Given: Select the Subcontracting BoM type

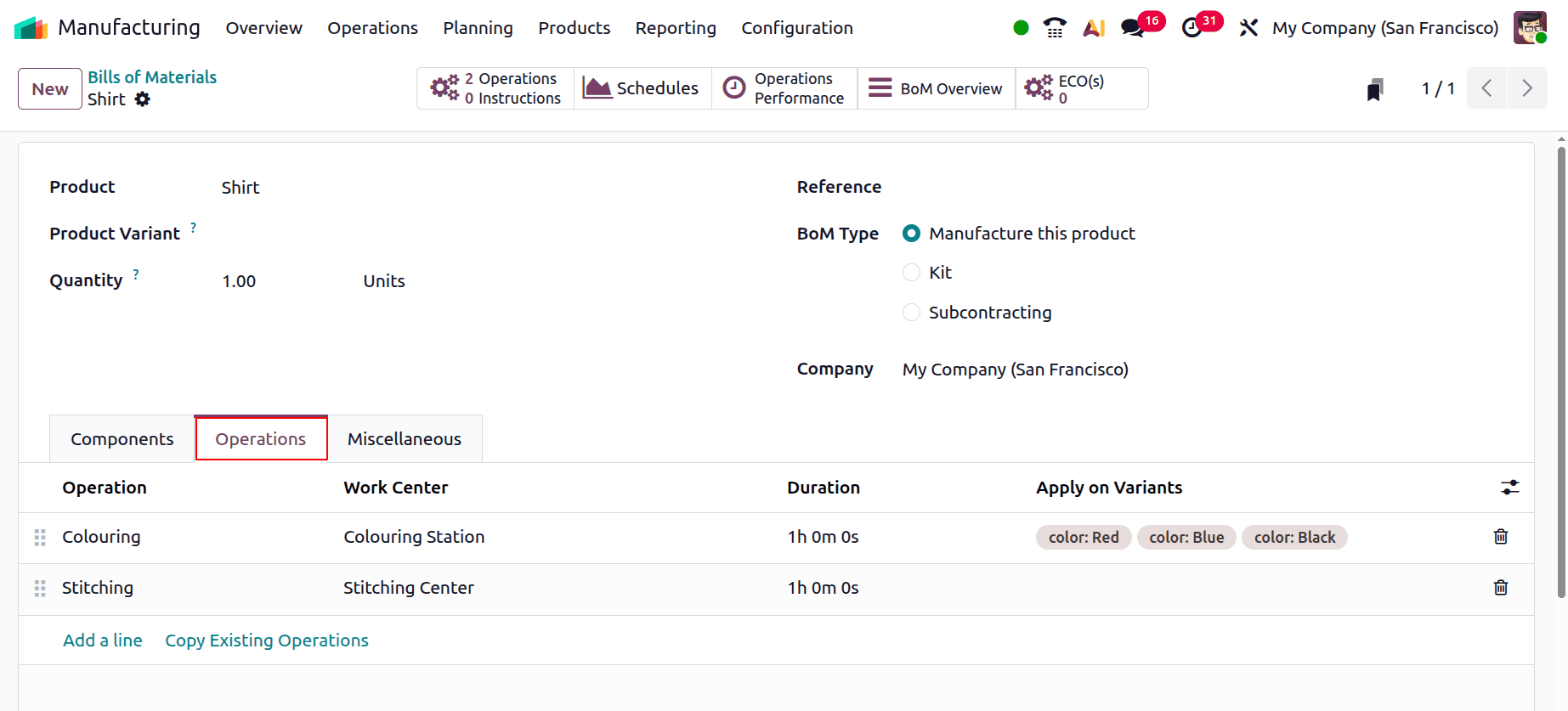Looking at the screenshot, I should 911,313.
